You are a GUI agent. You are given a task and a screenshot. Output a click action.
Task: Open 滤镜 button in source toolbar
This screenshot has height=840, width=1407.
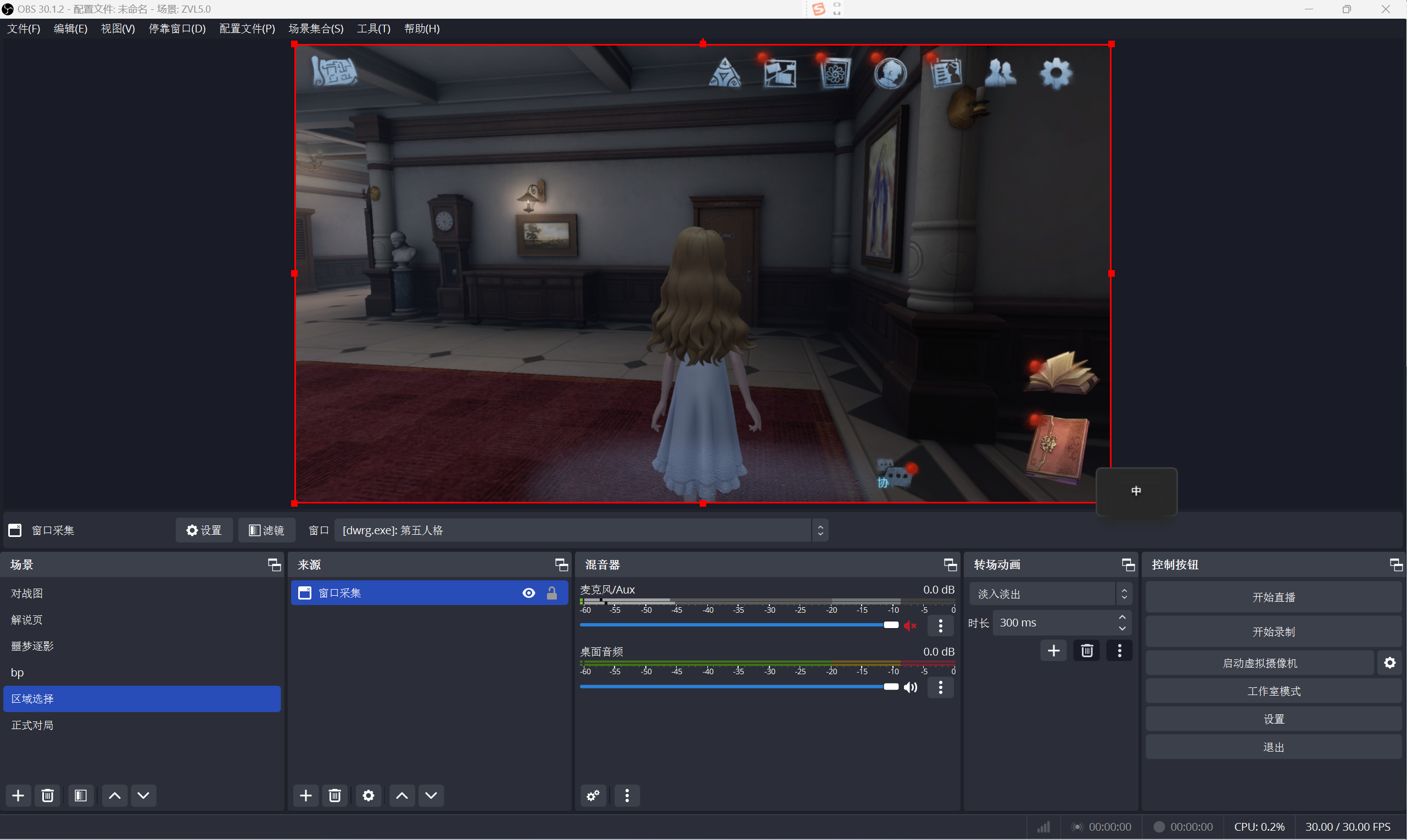pos(267,530)
